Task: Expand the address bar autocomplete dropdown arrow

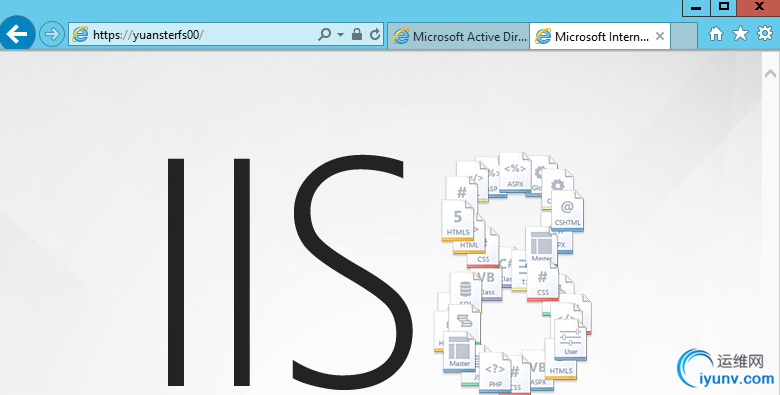Action: [340, 34]
